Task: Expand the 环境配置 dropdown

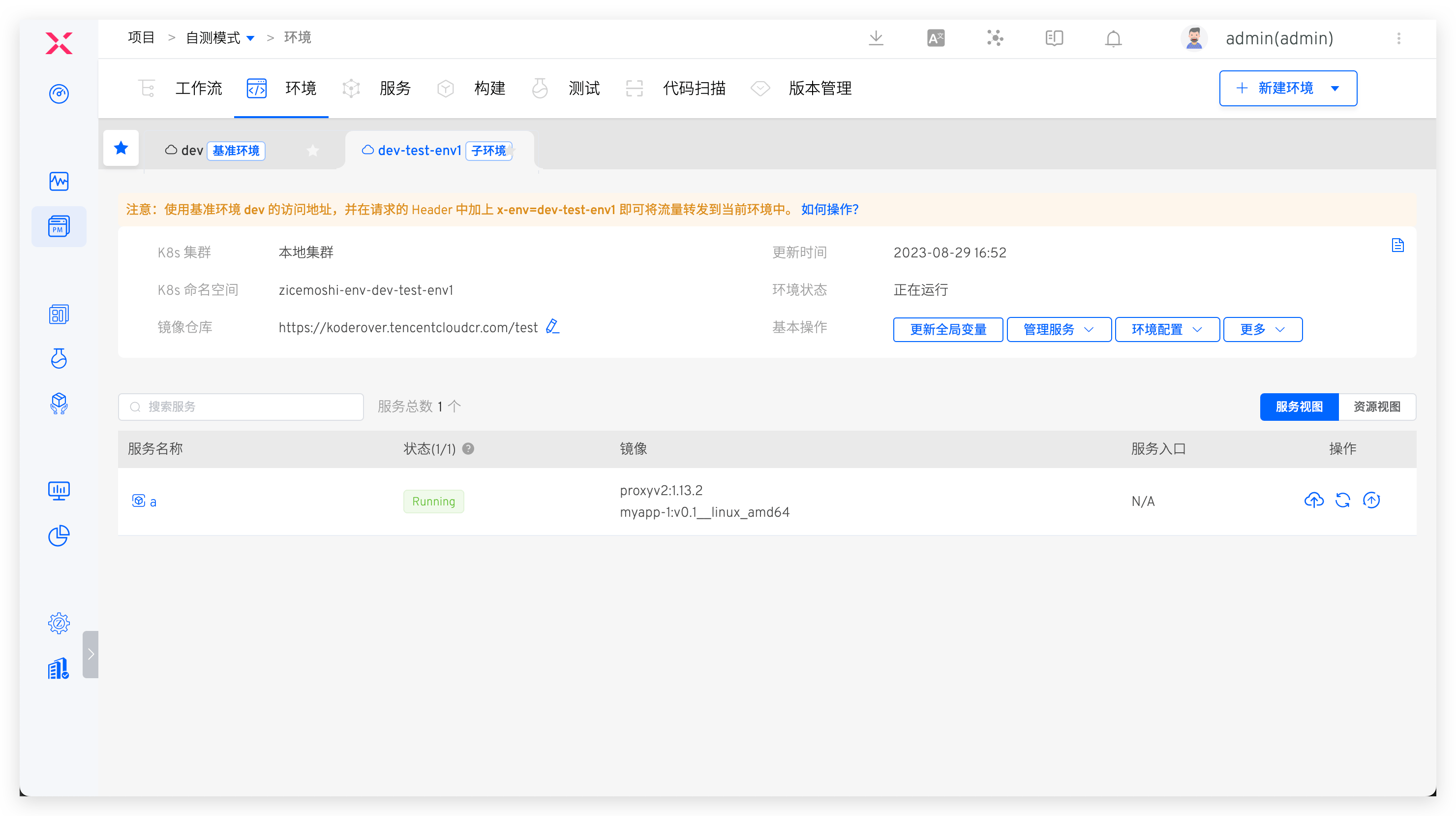Action: (x=1167, y=329)
